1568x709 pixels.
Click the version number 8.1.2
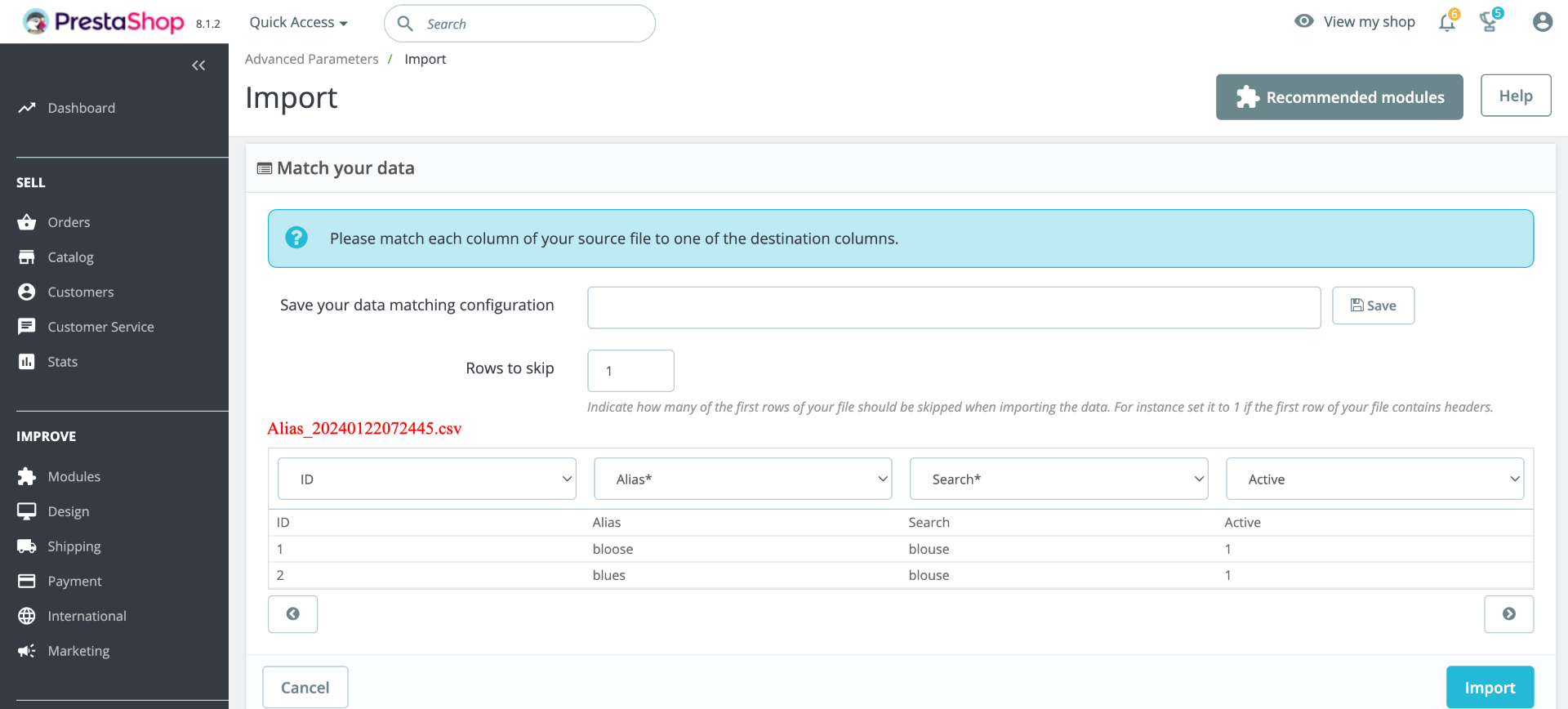click(208, 24)
